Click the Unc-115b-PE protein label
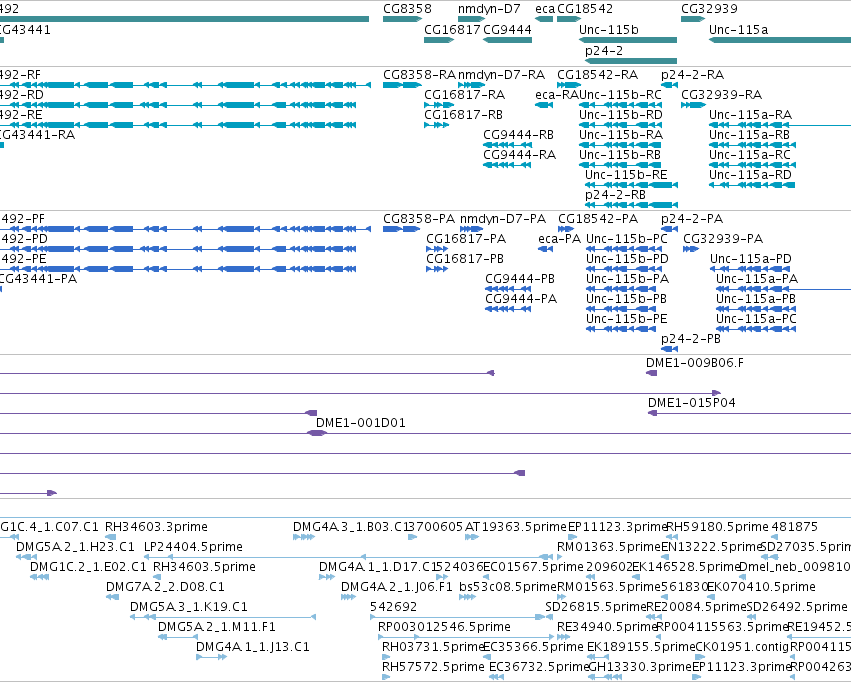Screen dimensions: 851x682 [x=626, y=319]
